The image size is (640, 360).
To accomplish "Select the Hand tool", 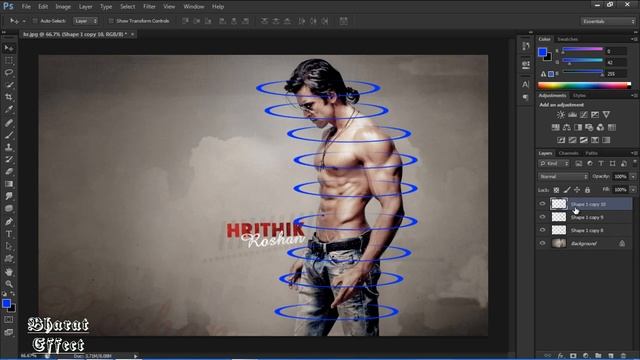I will click(x=9, y=272).
